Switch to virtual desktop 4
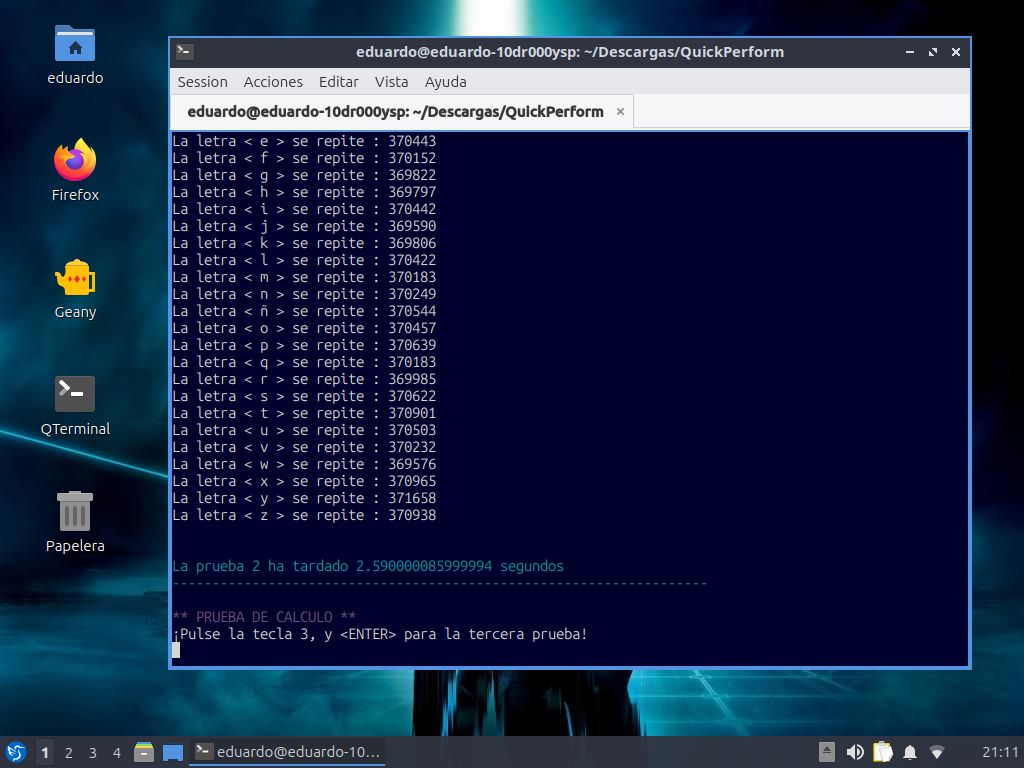This screenshot has width=1024, height=768. [117, 752]
